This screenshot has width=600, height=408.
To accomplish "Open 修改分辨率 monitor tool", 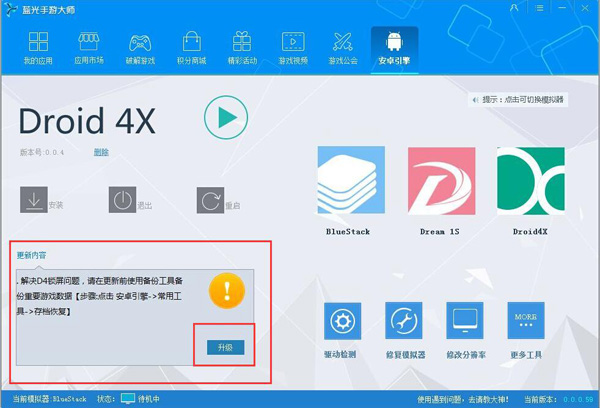I will coord(465,320).
